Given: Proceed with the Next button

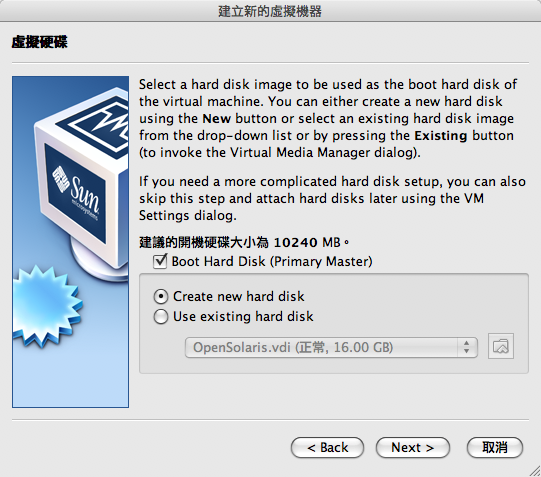Looking at the screenshot, I should (x=413, y=448).
